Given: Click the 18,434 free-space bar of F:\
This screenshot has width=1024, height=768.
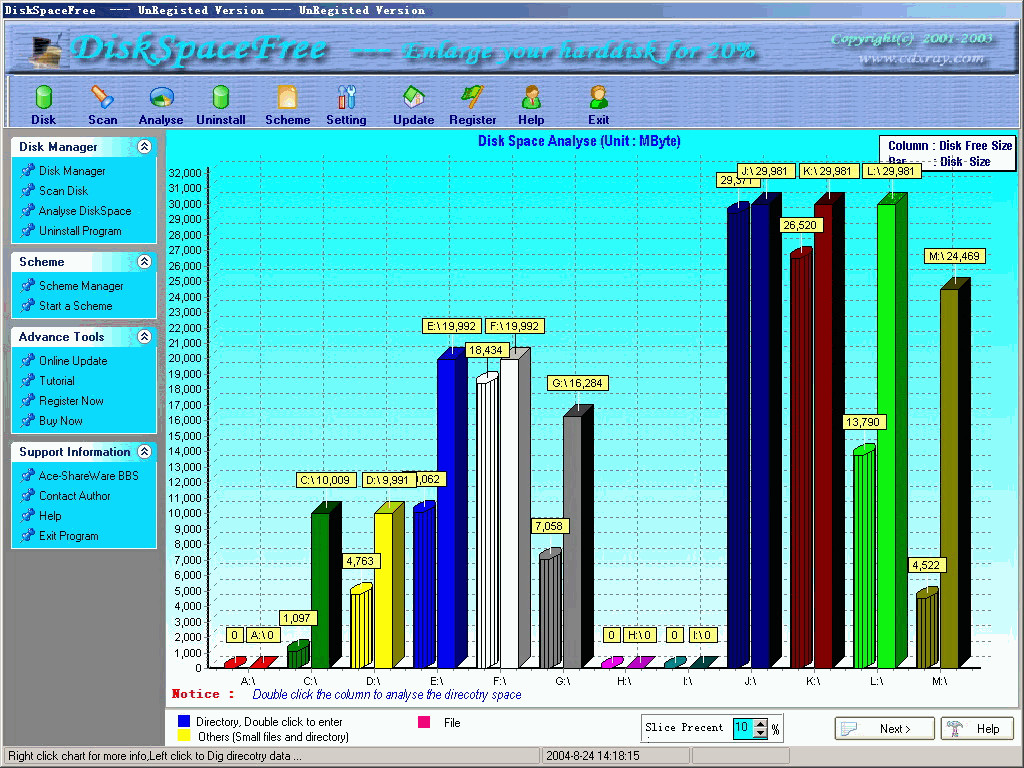Looking at the screenshot, I should point(487,520).
